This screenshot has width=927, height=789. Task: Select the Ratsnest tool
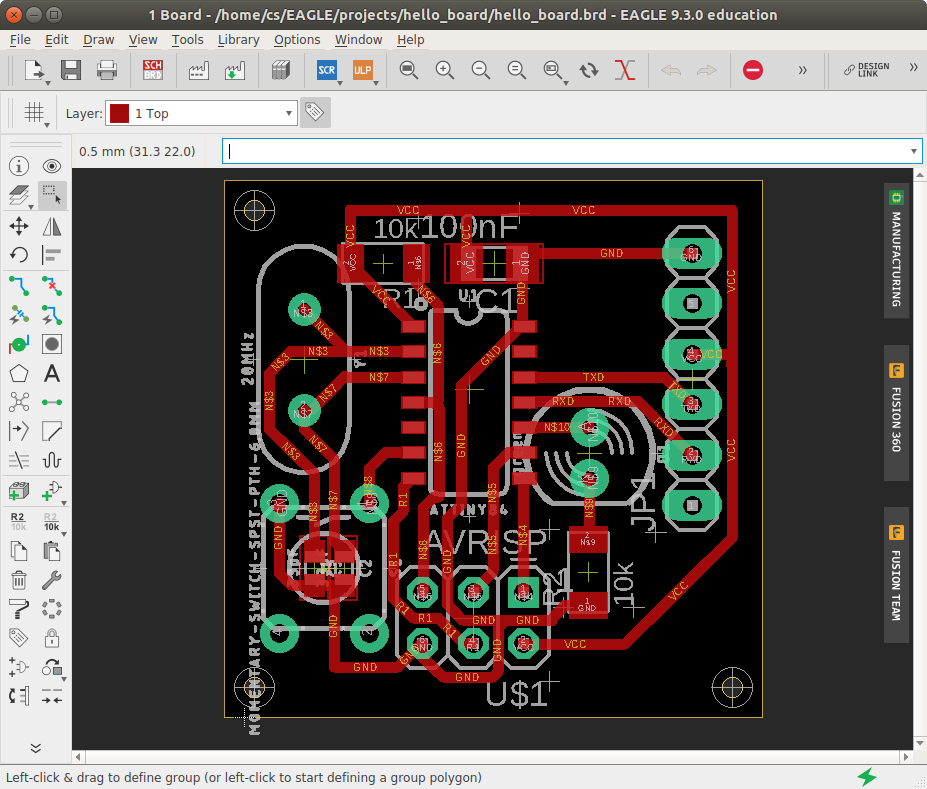19,402
